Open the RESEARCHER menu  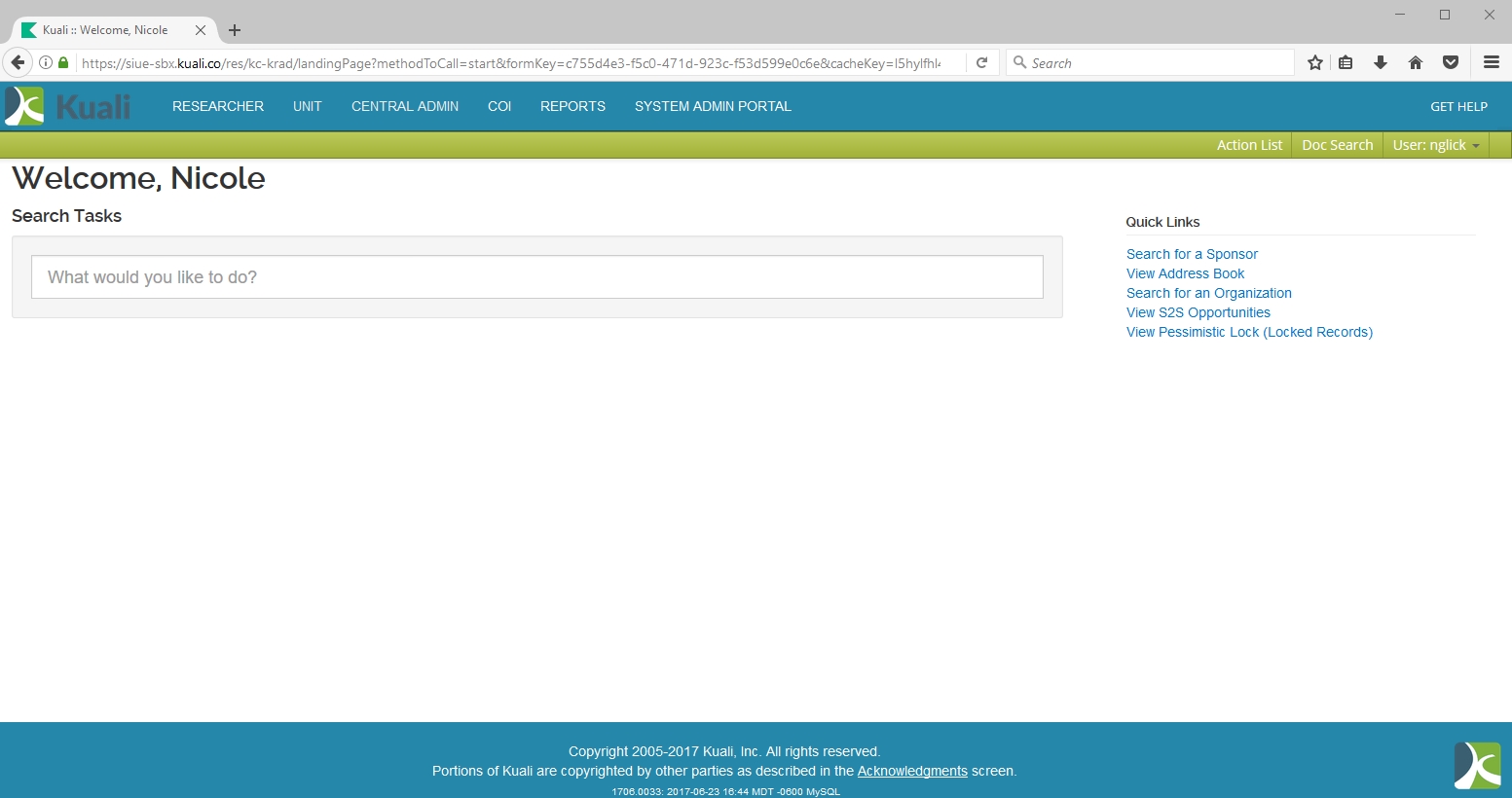218,106
